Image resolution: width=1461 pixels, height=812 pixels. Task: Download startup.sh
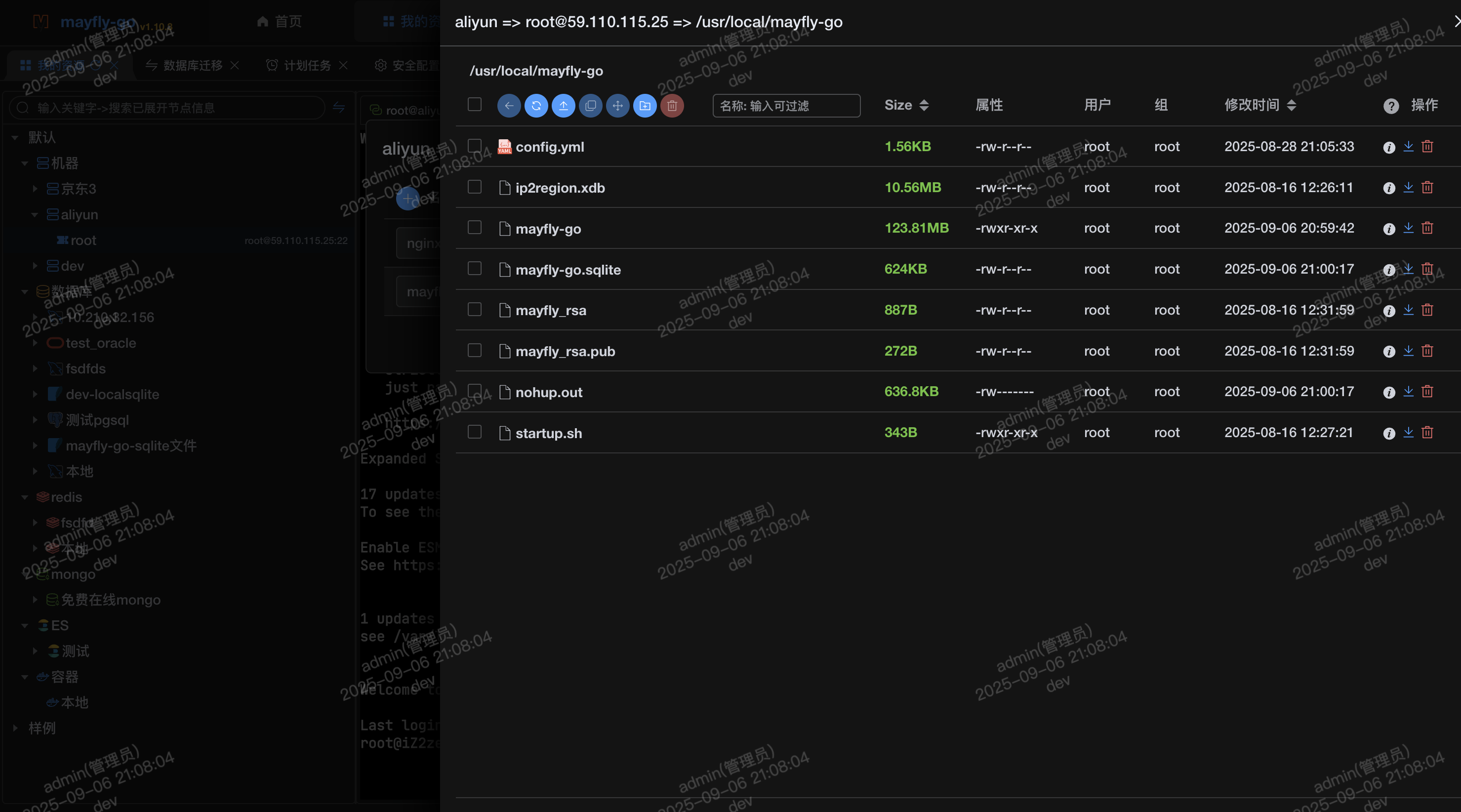click(1408, 432)
